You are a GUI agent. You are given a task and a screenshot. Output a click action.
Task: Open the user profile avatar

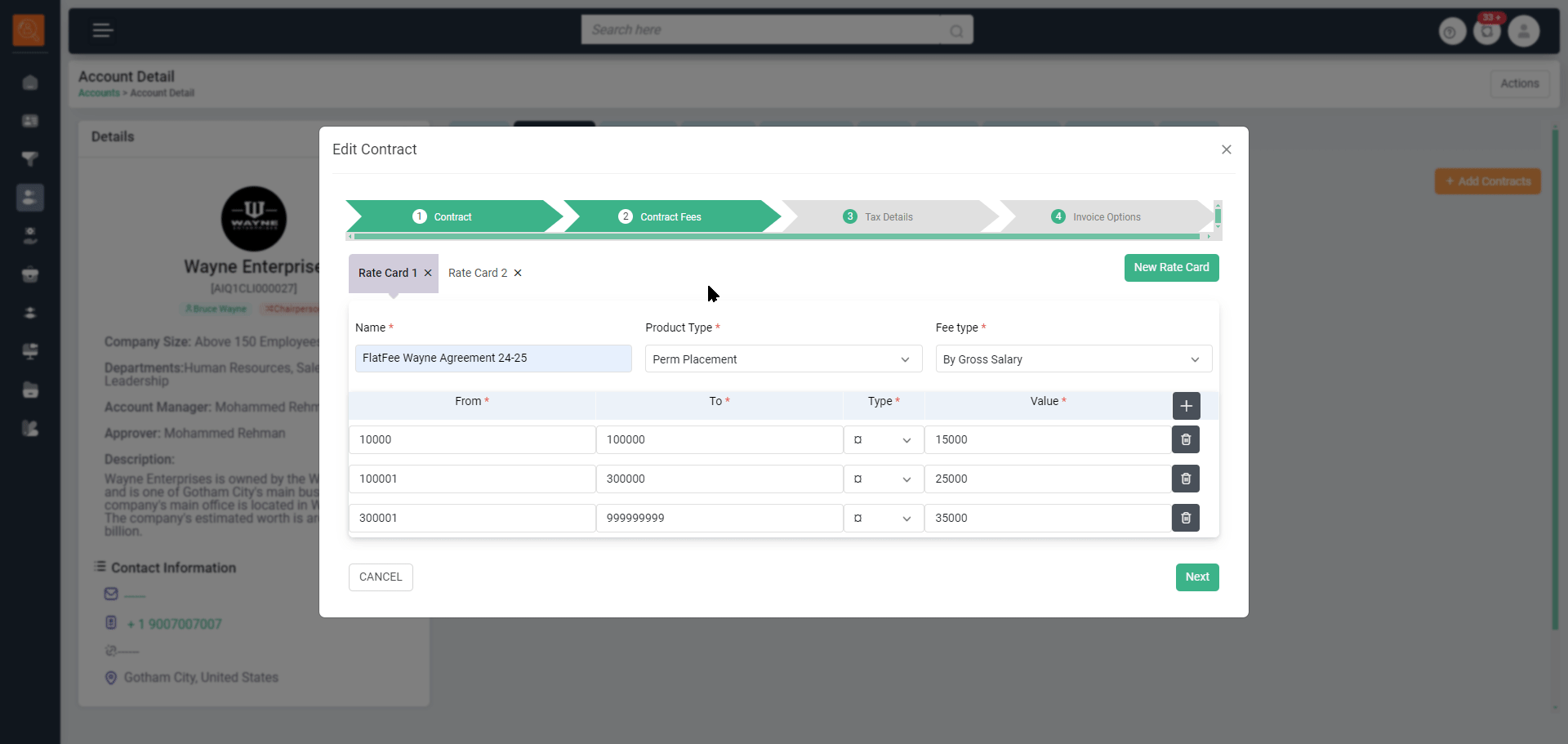point(1523,32)
